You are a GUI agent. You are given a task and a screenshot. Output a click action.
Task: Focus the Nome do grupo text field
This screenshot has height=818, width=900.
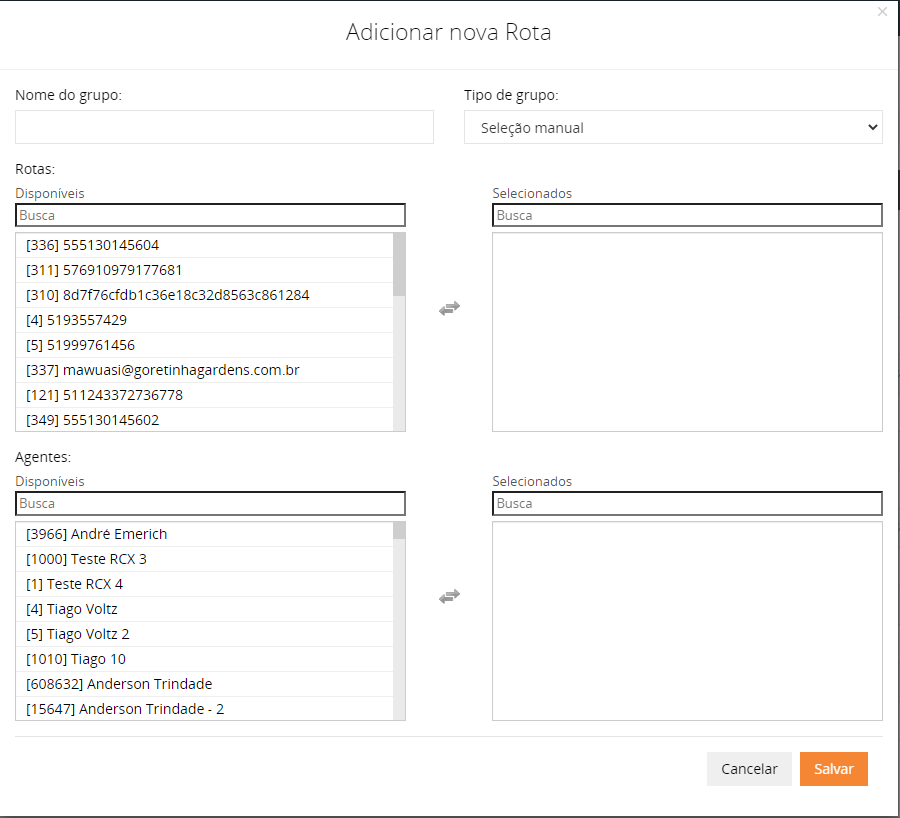click(x=224, y=127)
